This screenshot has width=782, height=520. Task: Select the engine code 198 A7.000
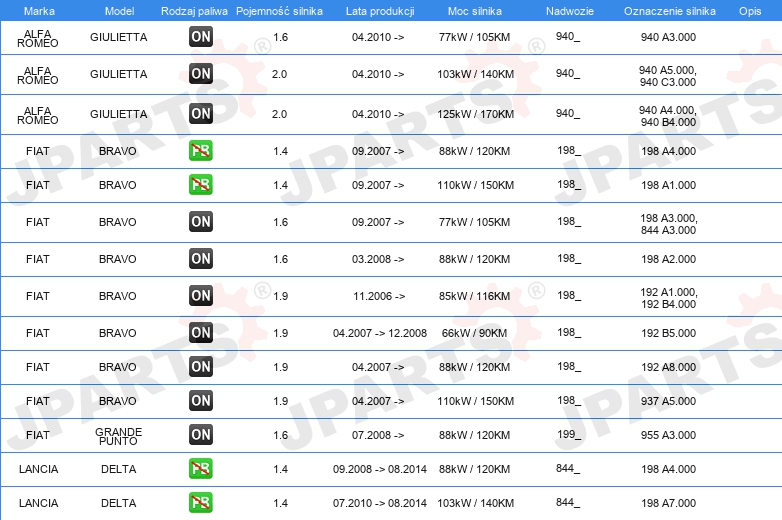coord(668,503)
